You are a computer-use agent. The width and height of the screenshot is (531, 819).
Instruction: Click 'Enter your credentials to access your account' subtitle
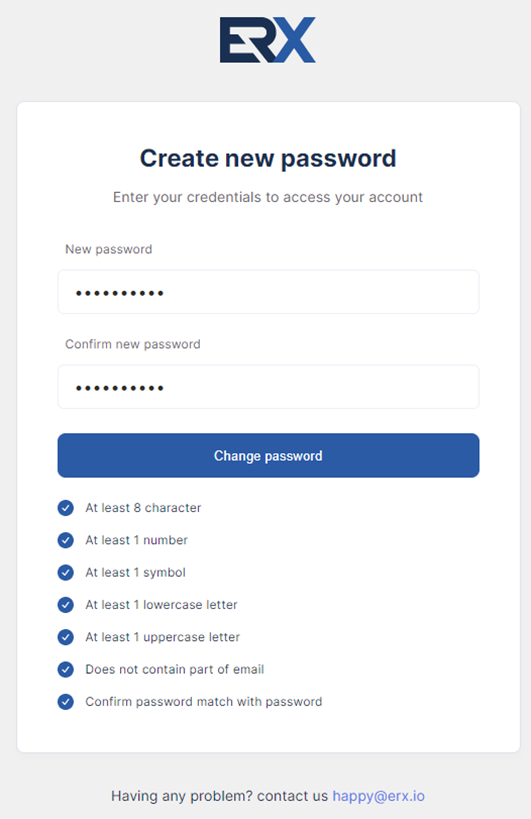coord(268,197)
